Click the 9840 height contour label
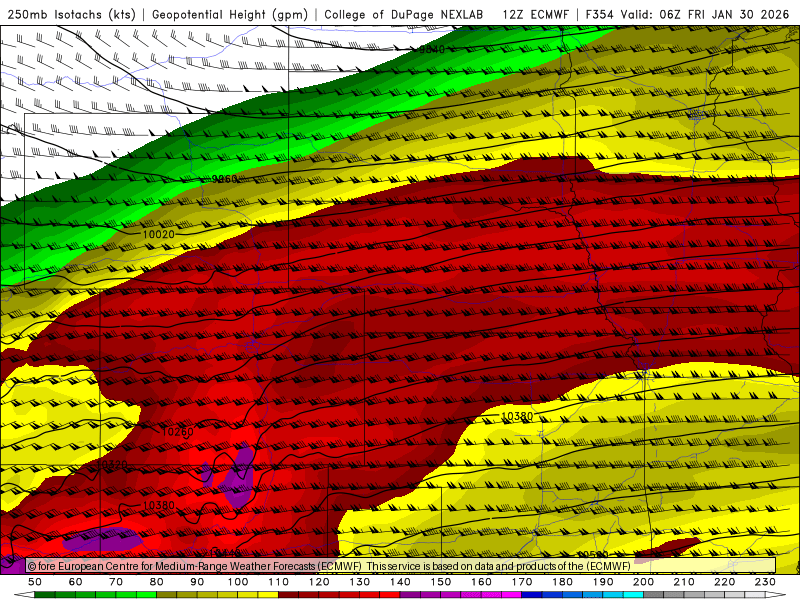 (432, 49)
